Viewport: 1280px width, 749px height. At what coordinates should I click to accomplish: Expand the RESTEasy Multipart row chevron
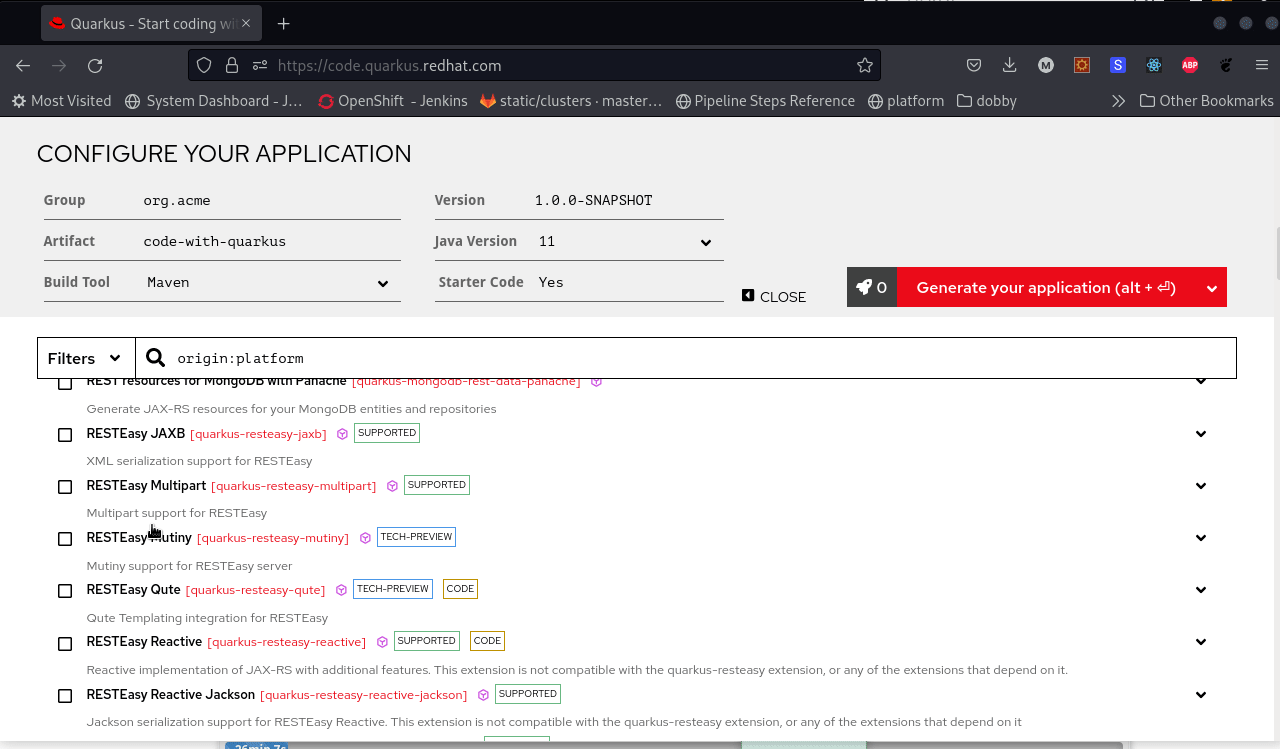[1201, 486]
